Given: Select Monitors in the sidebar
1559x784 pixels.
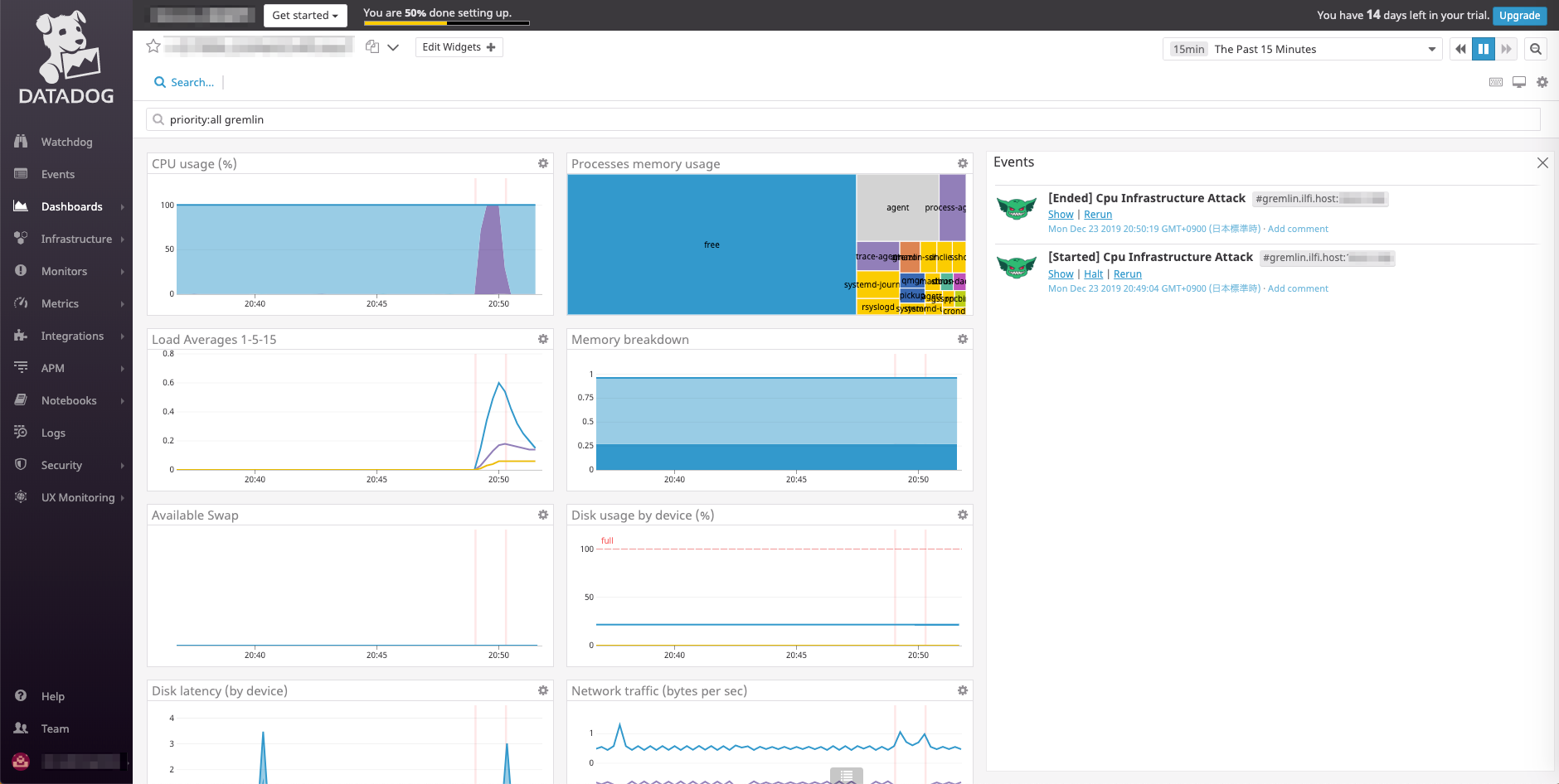Looking at the screenshot, I should pyautogui.click(x=64, y=271).
